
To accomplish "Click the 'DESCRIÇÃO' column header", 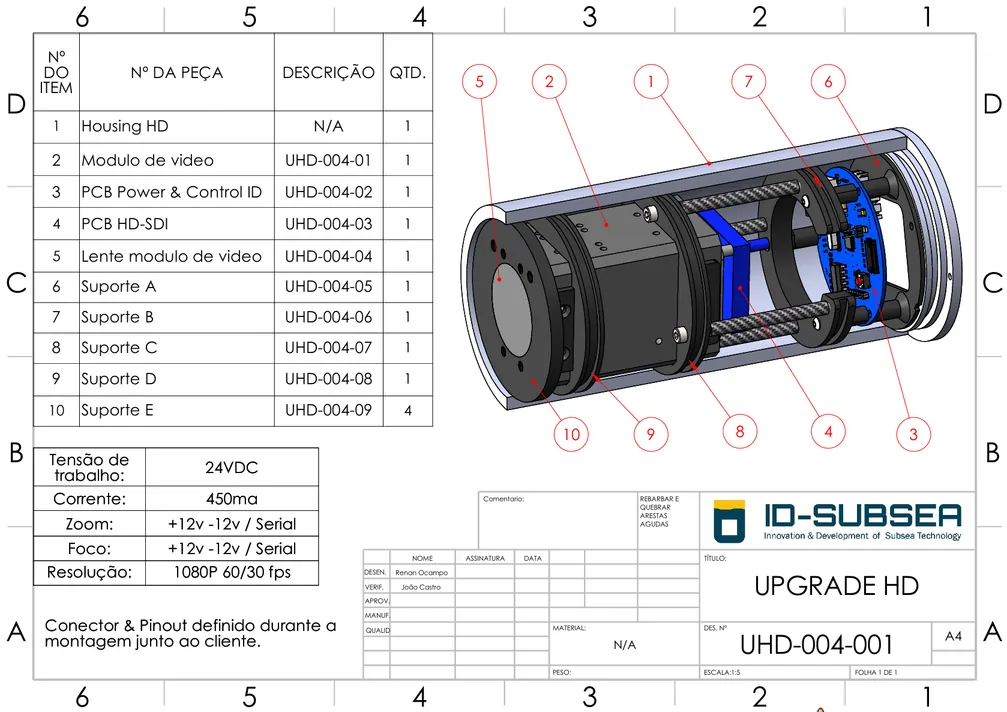I will pos(328,73).
